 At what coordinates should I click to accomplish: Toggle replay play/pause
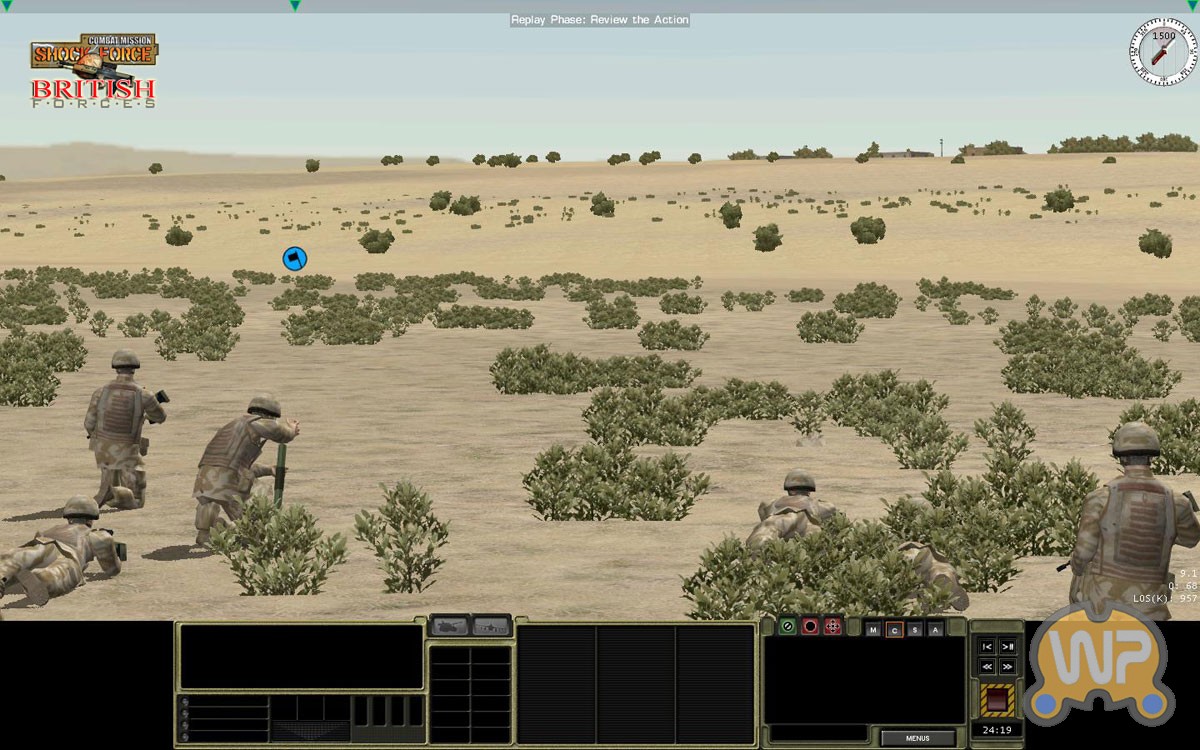(1008, 647)
